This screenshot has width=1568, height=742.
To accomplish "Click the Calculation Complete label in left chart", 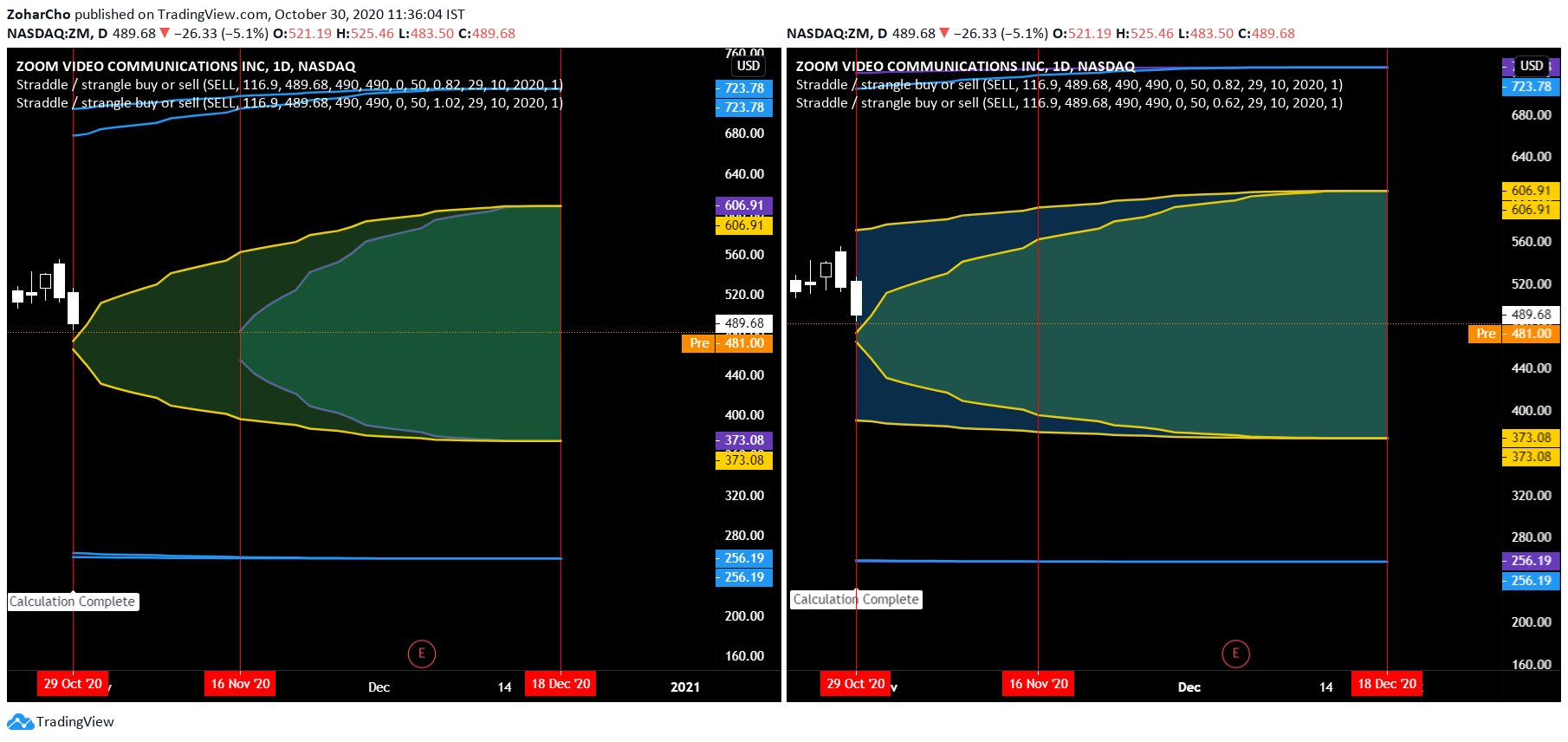I will coord(73,602).
